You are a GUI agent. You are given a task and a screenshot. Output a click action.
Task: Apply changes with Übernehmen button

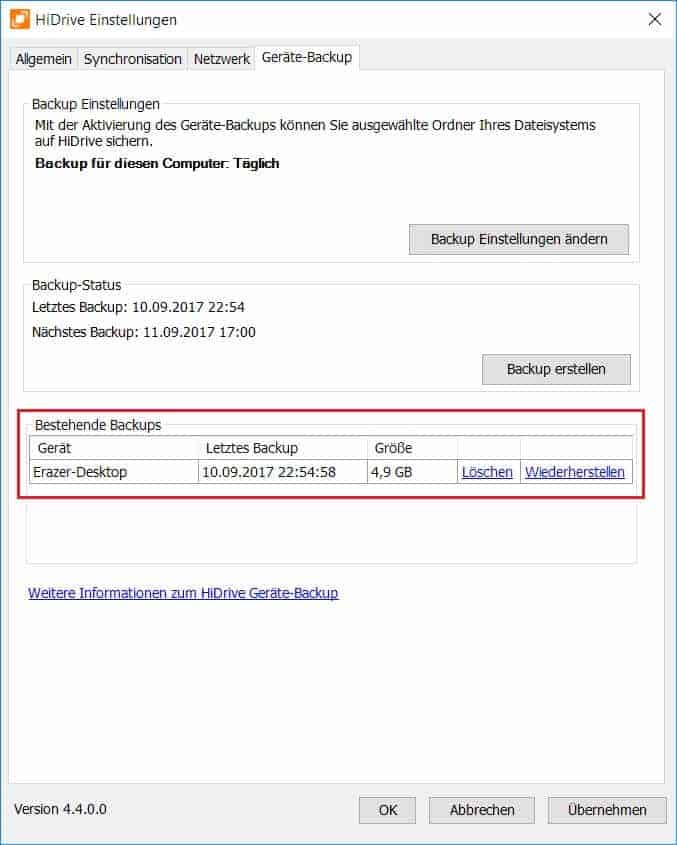pos(607,810)
